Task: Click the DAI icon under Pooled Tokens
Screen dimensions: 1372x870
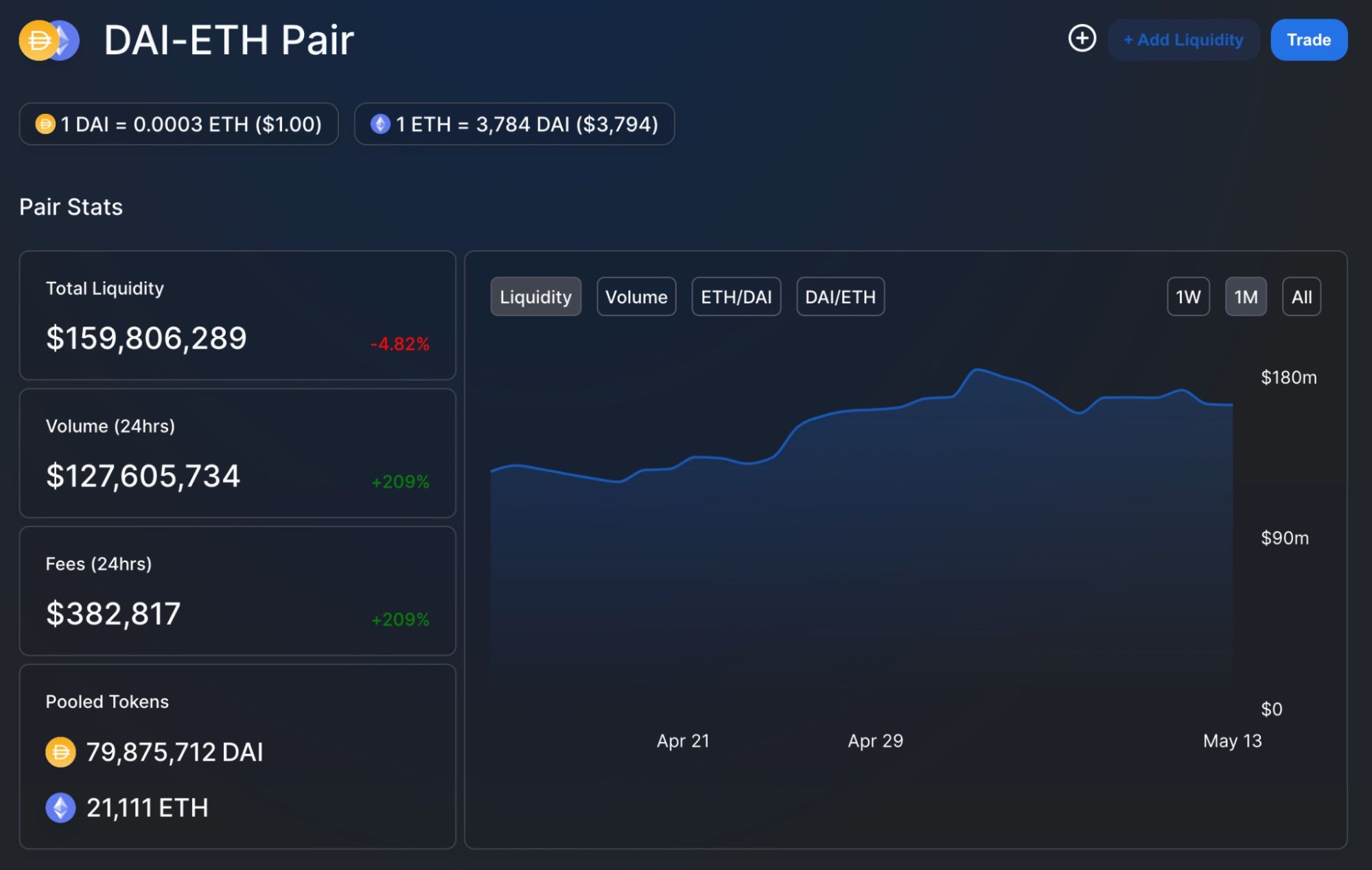Action: pos(60,752)
